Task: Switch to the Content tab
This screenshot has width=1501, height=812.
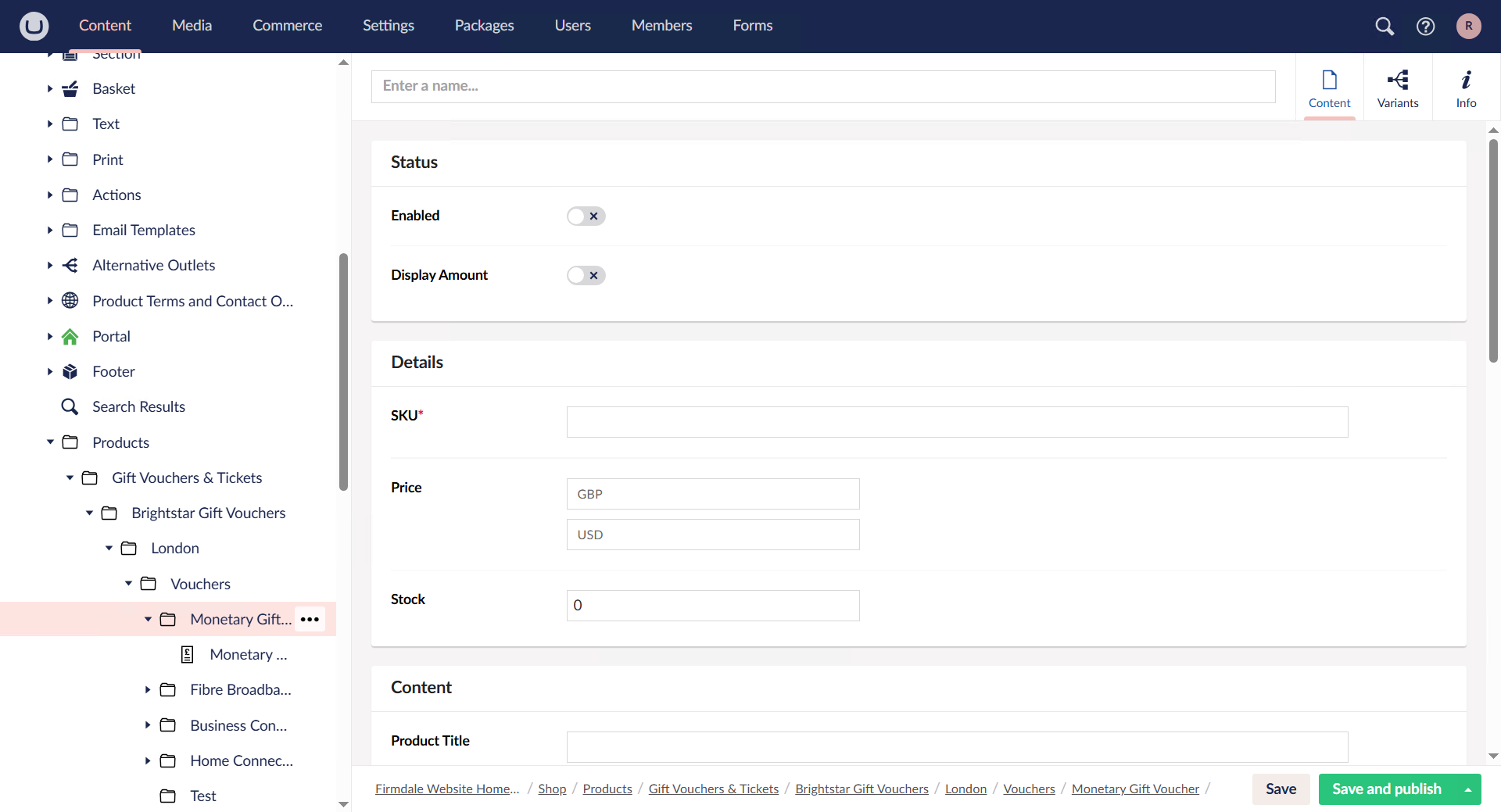Action: click(1329, 87)
